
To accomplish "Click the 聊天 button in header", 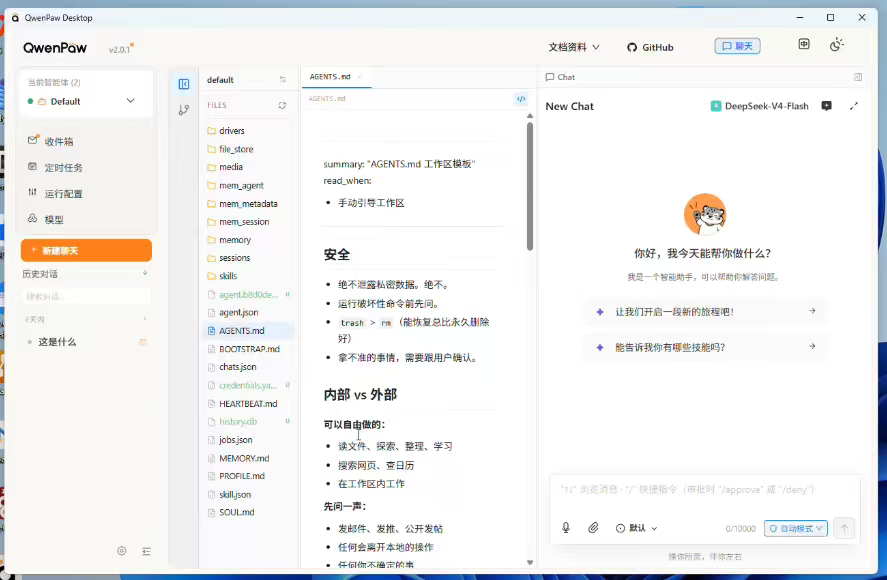I will click(x=737, y=46).
